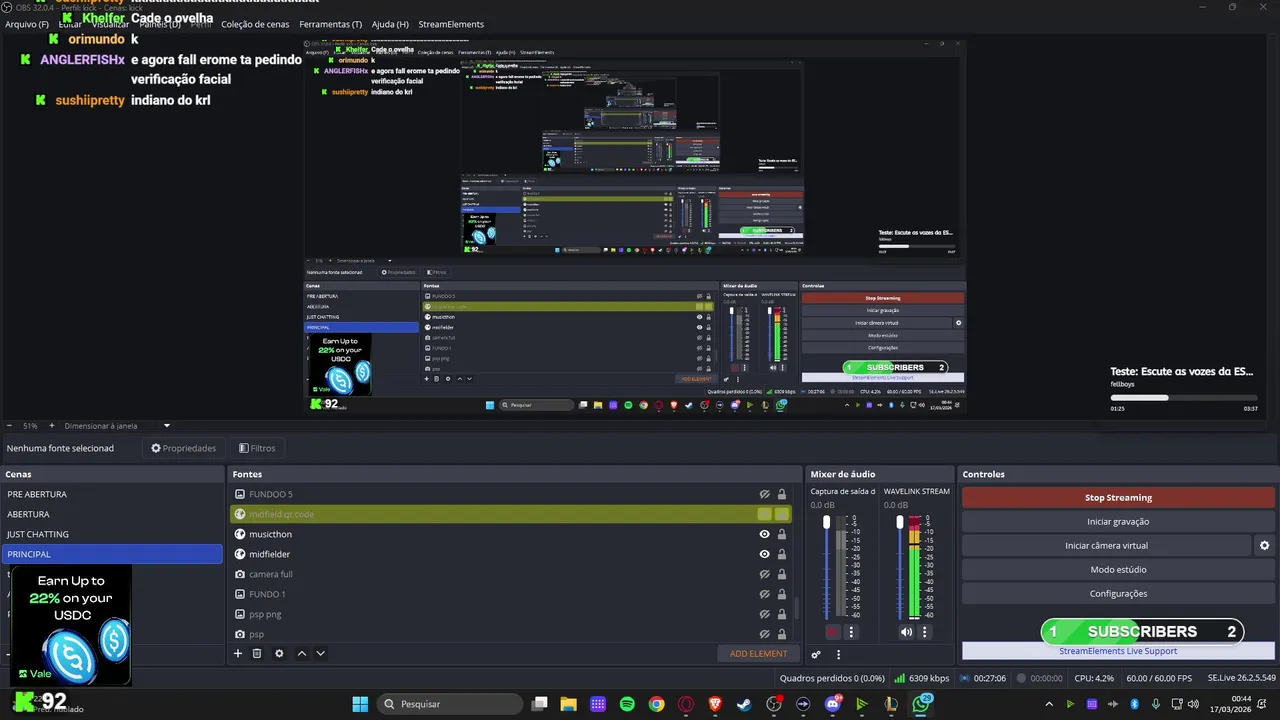Open virtual camera settings gear
1280x720 pixels.
tap(1264, 546)
